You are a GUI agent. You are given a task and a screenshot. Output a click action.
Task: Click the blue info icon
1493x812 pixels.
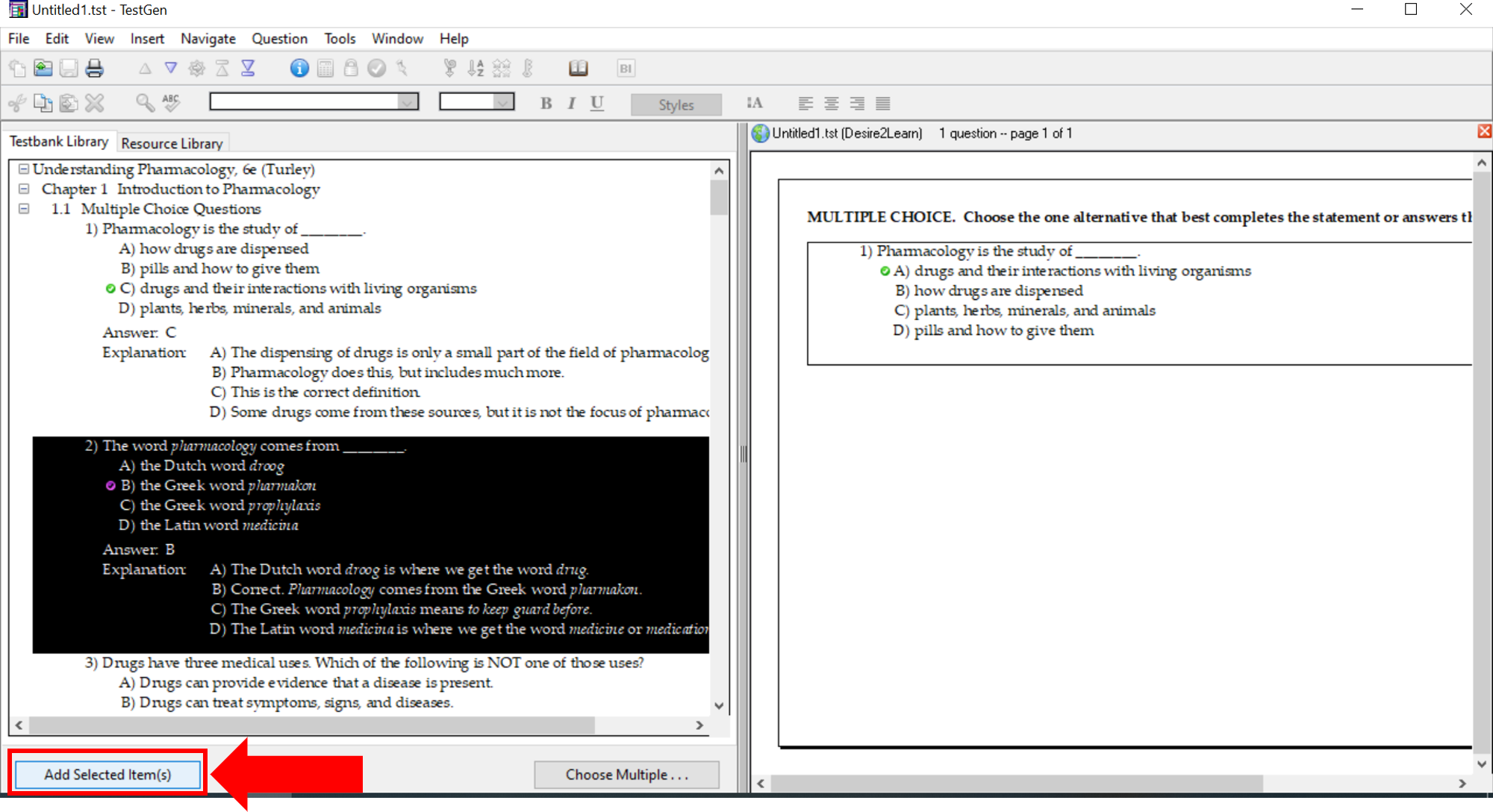[299, 69]
